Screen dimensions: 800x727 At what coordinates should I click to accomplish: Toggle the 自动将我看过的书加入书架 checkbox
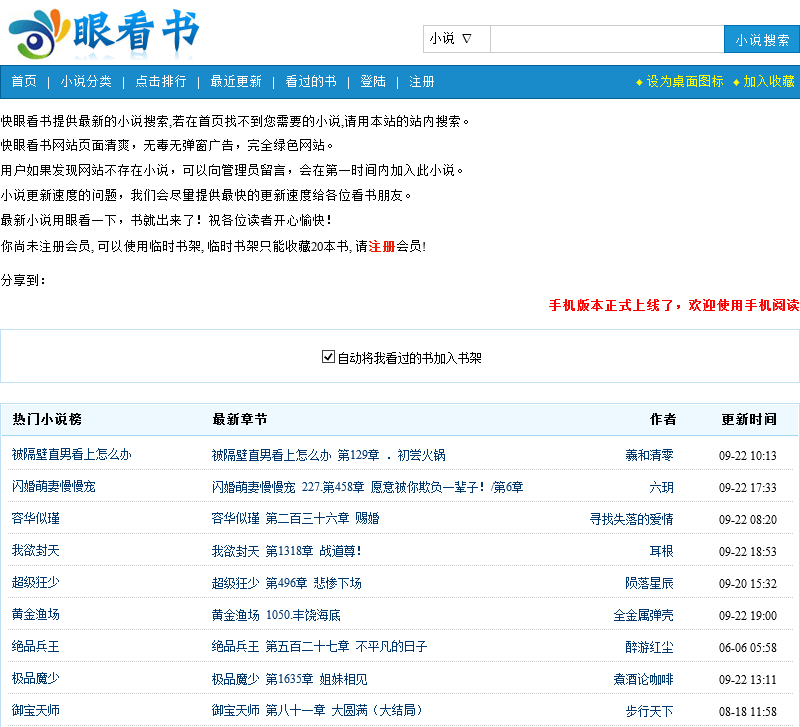[x=328, y=357]
